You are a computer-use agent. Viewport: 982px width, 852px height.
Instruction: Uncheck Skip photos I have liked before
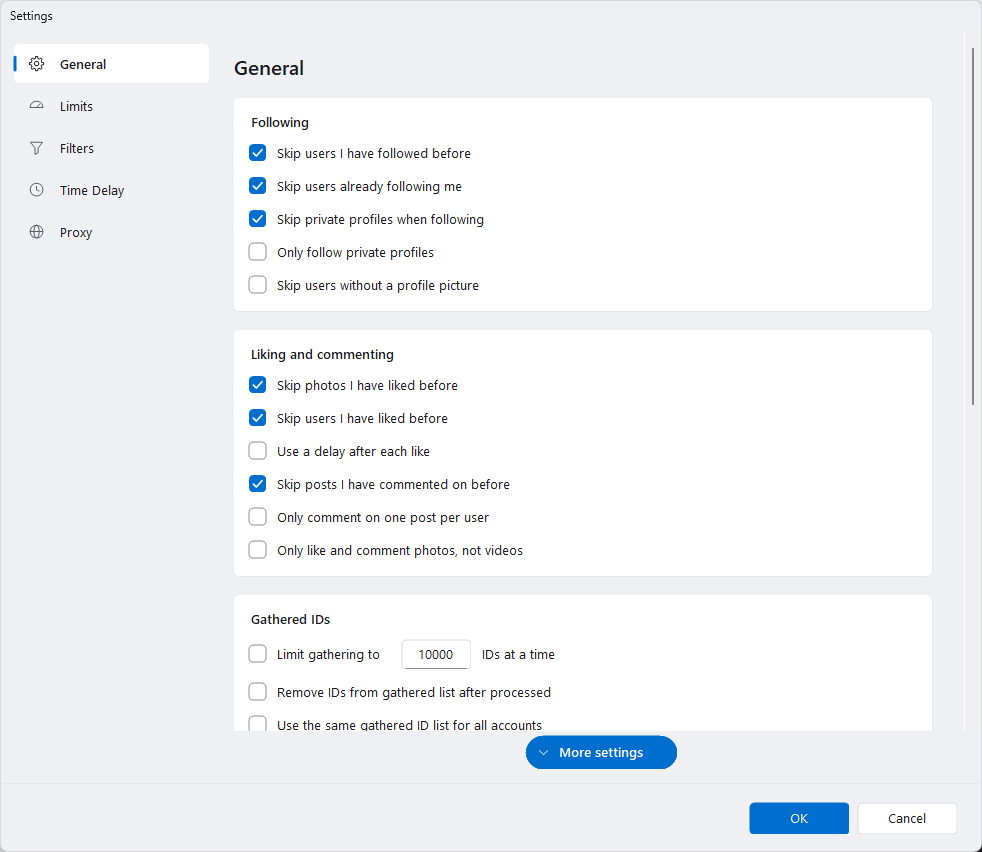(257, 385)
